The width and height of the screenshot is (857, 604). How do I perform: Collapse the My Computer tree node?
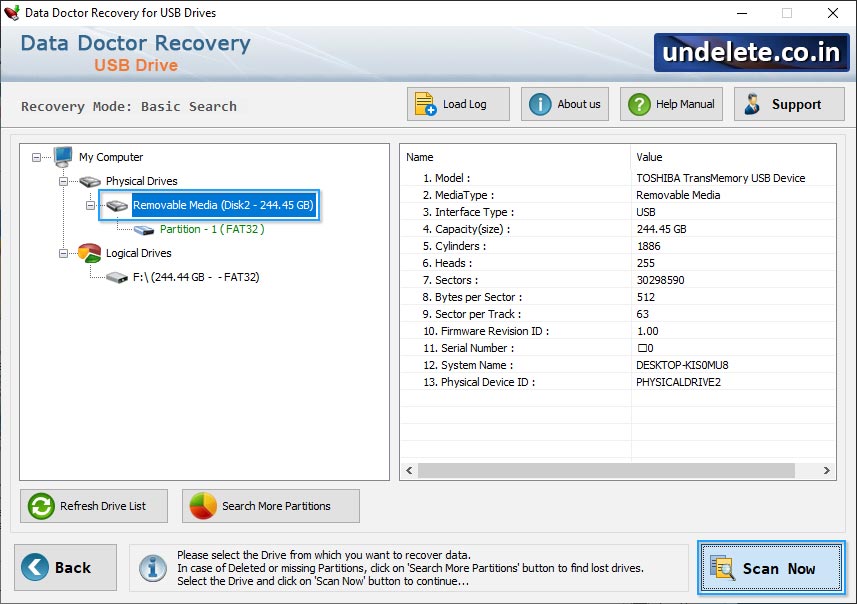pos(35,157)
